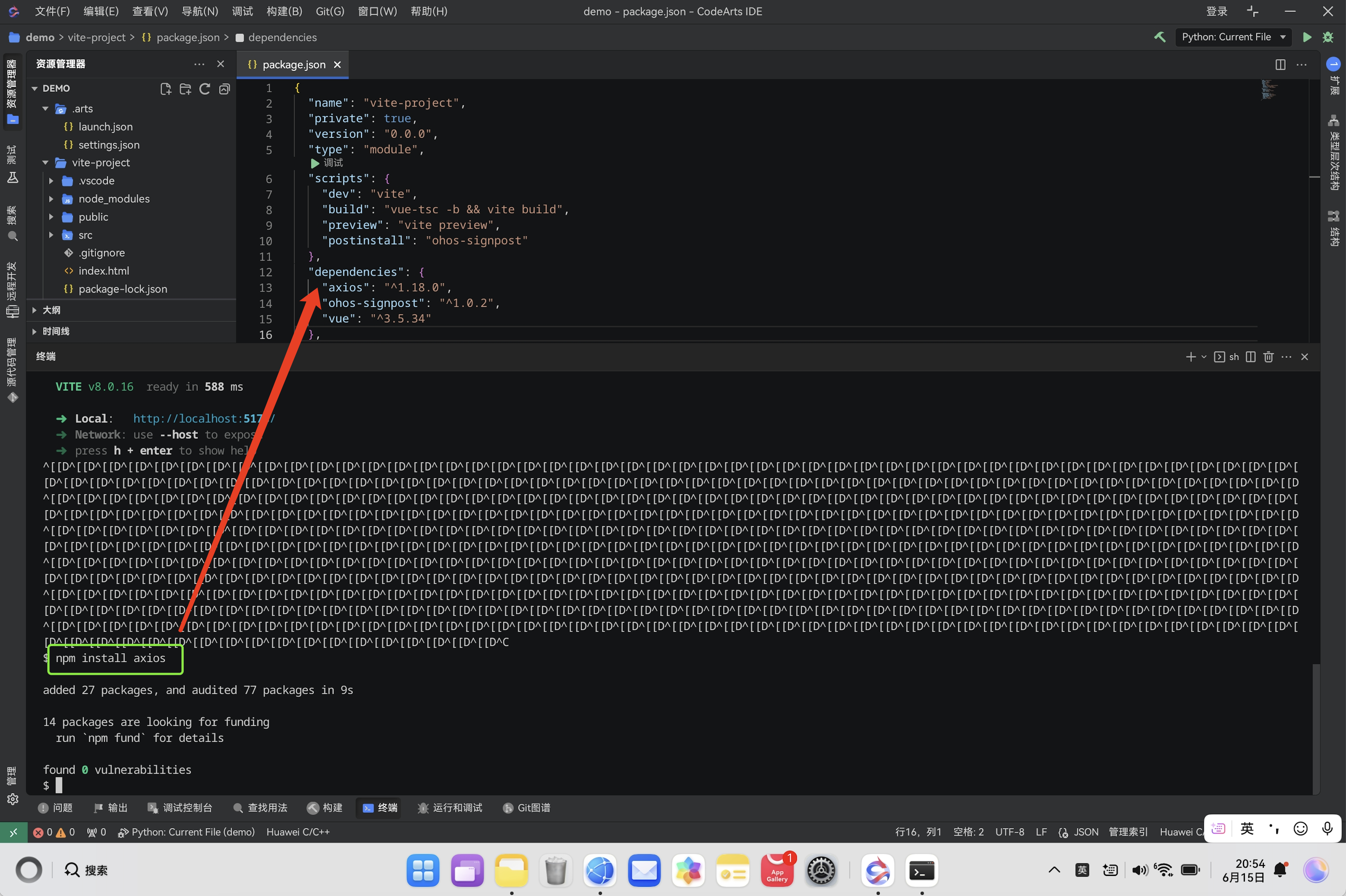Open the Build menu (构建)

point(284,12)
